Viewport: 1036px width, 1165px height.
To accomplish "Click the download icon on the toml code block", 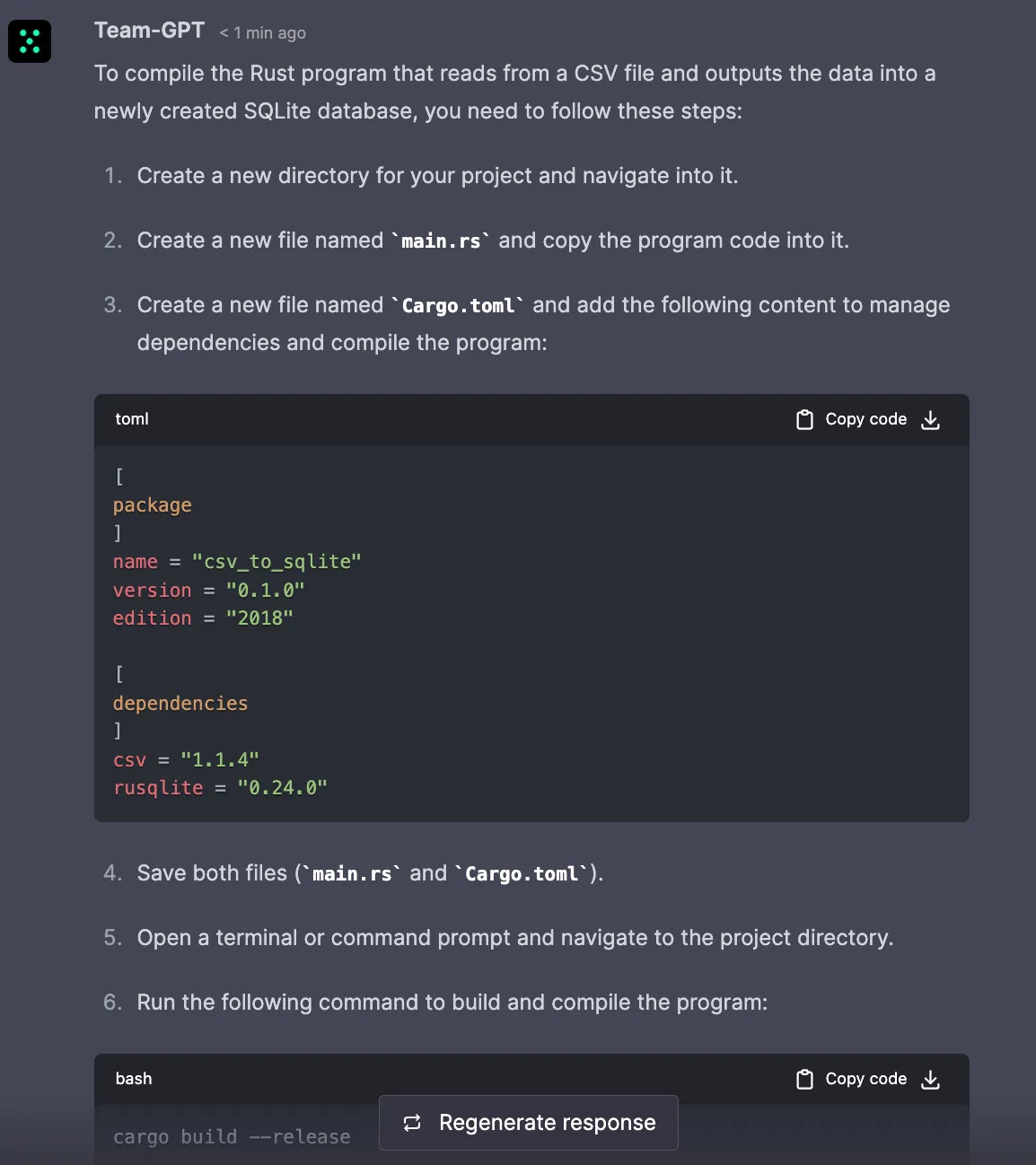I will tap(930, 419).
